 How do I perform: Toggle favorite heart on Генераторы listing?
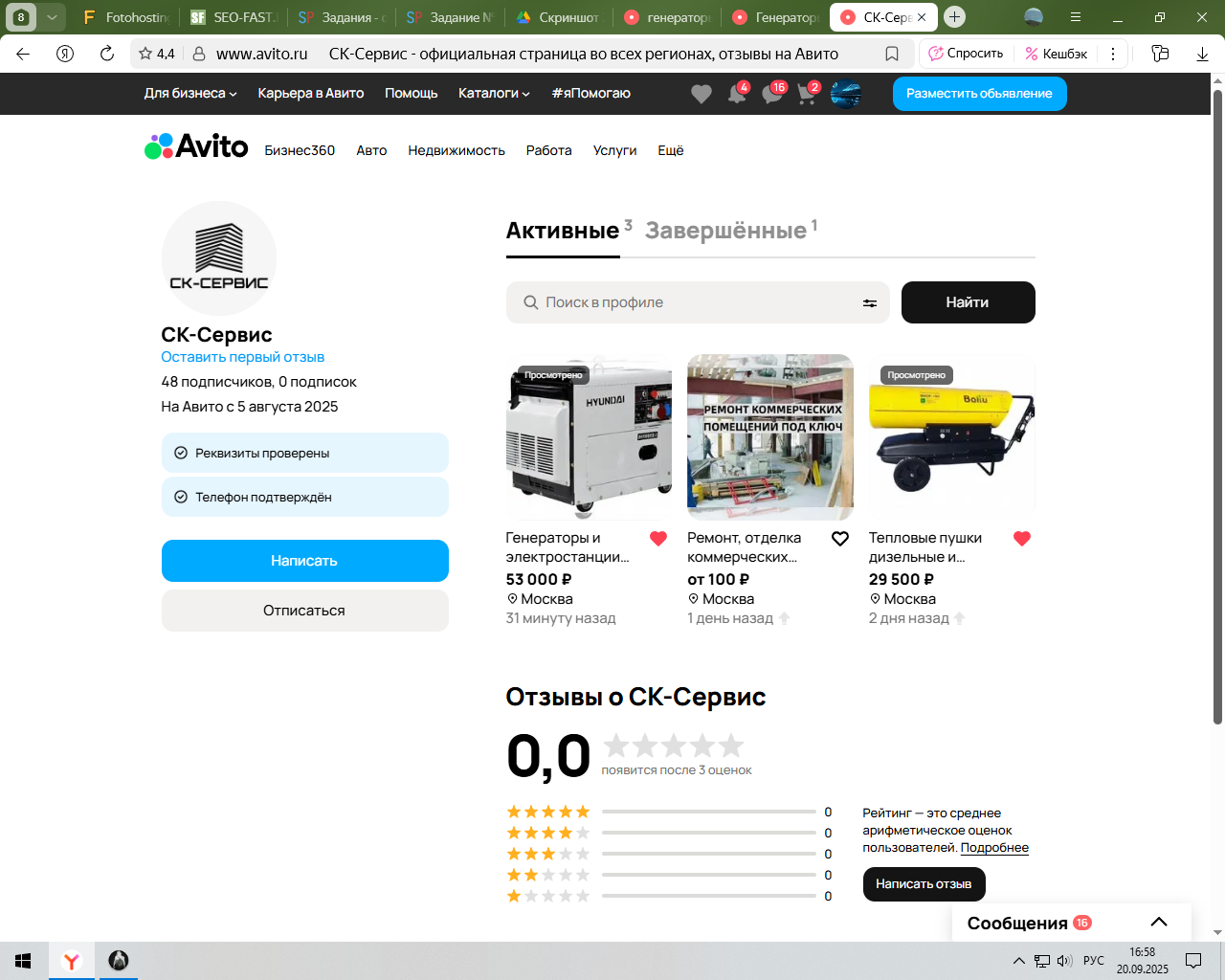tap(658, 539)
